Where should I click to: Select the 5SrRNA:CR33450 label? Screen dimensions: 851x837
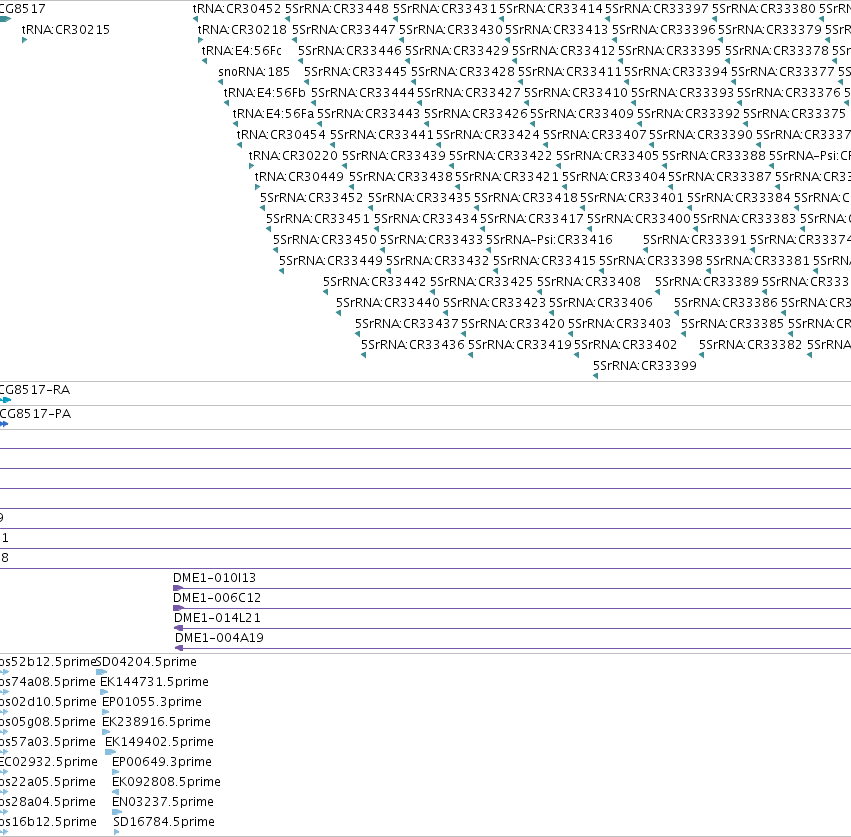pos(325,240)
